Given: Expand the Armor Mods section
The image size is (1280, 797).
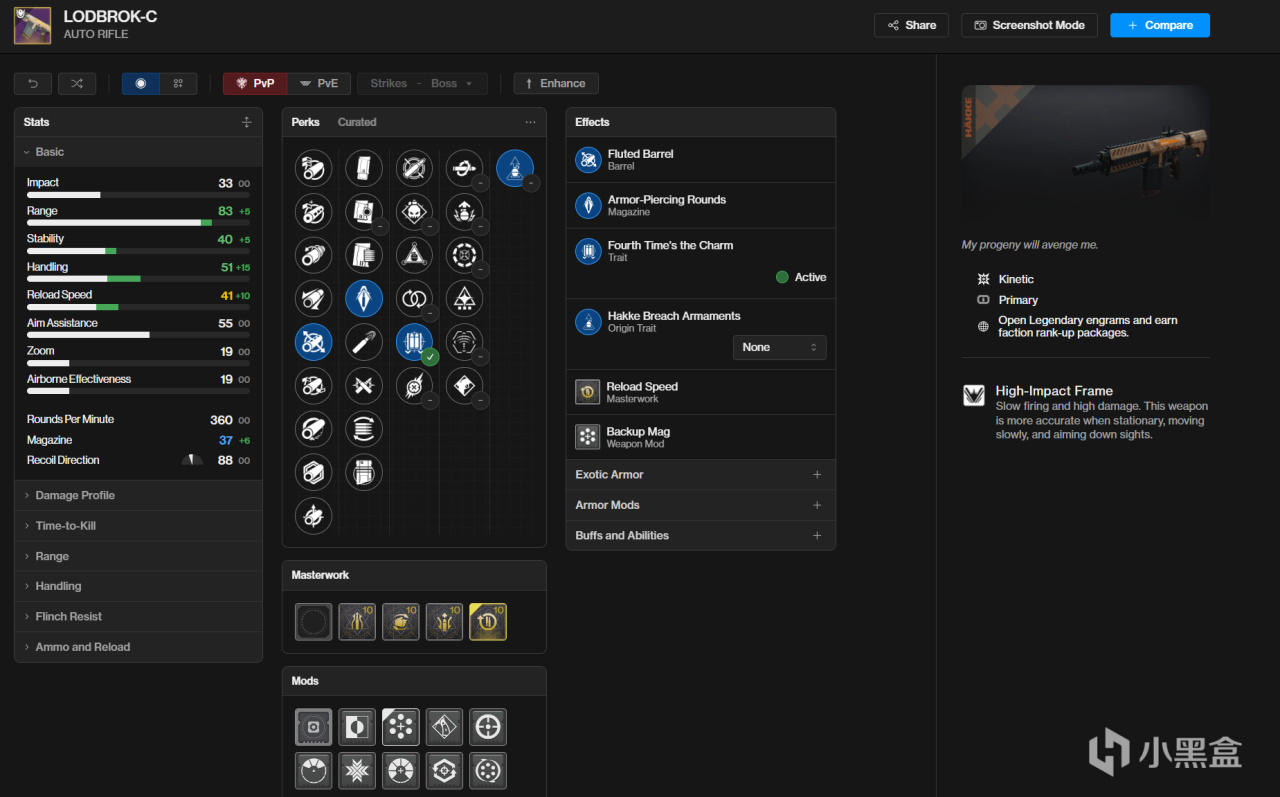Looking at the screenshot, I should (700, 505).
